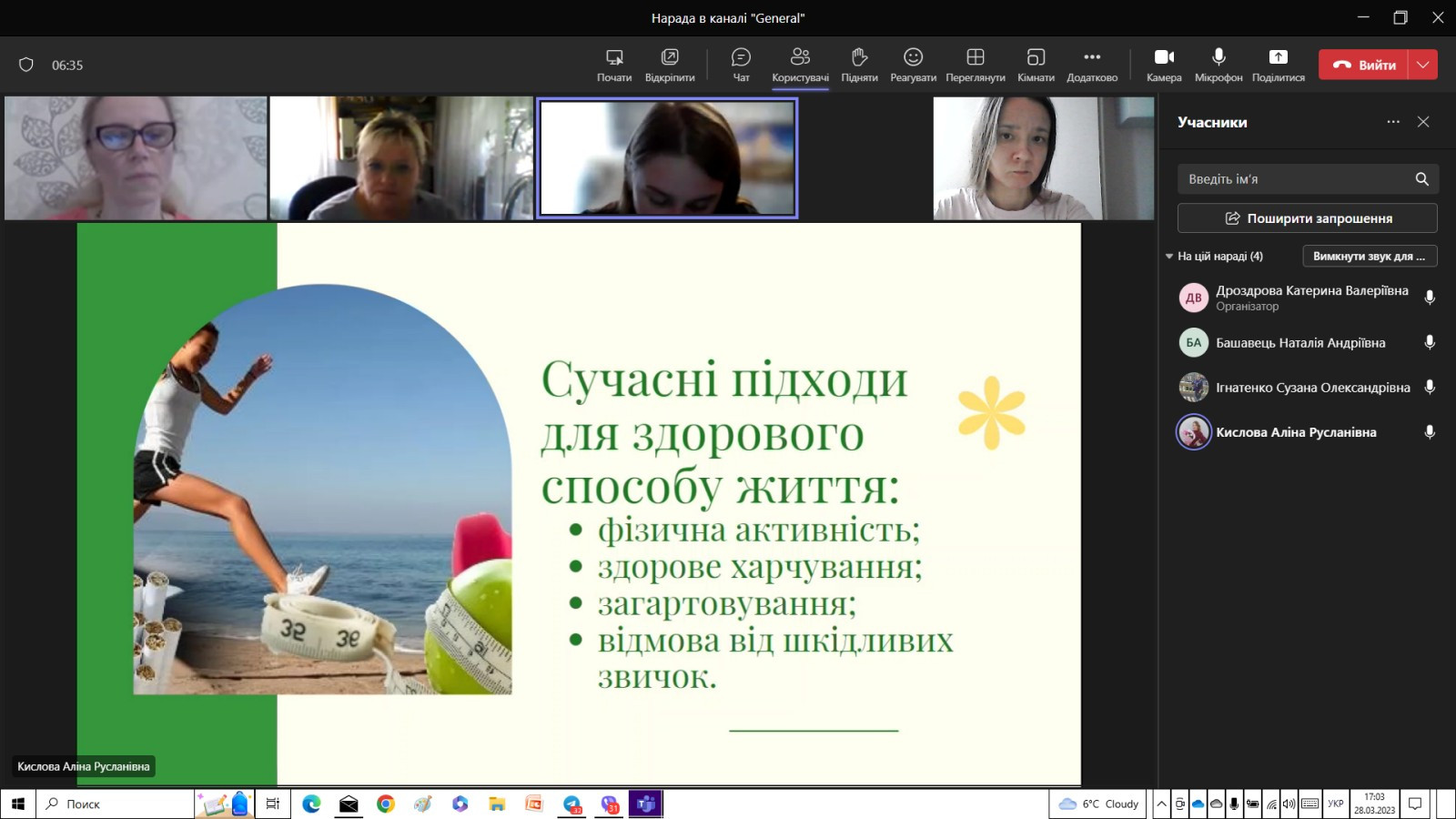Image resolution: width=1456 pixels, height=819 pixels.
Task: Click the Share invitation (Поширити запрошення) button
Action: pos(1307,218)
